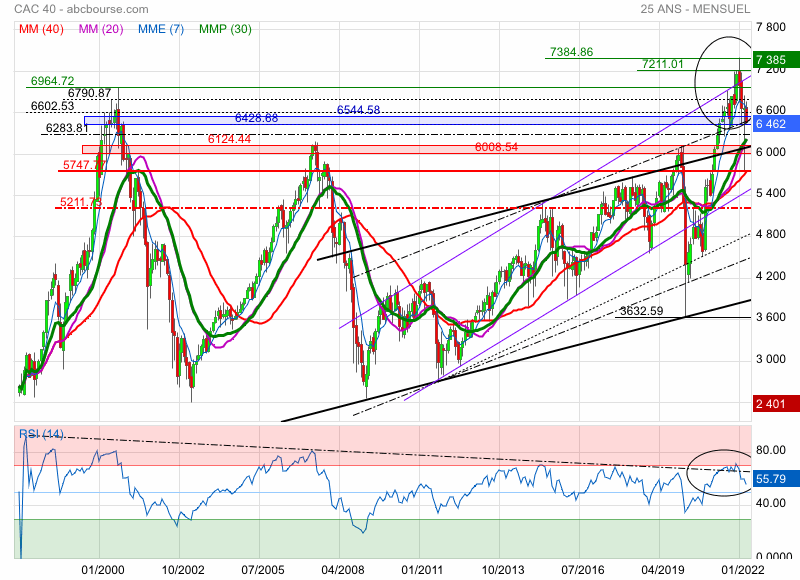
Task: Click the MMP (30) legend label
Action: [x=225, y=29]
